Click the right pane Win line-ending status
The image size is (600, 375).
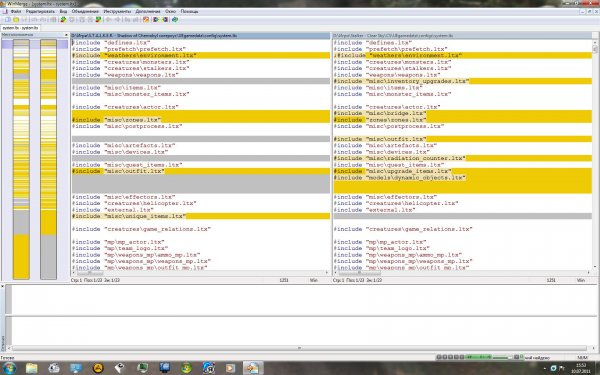581,280
